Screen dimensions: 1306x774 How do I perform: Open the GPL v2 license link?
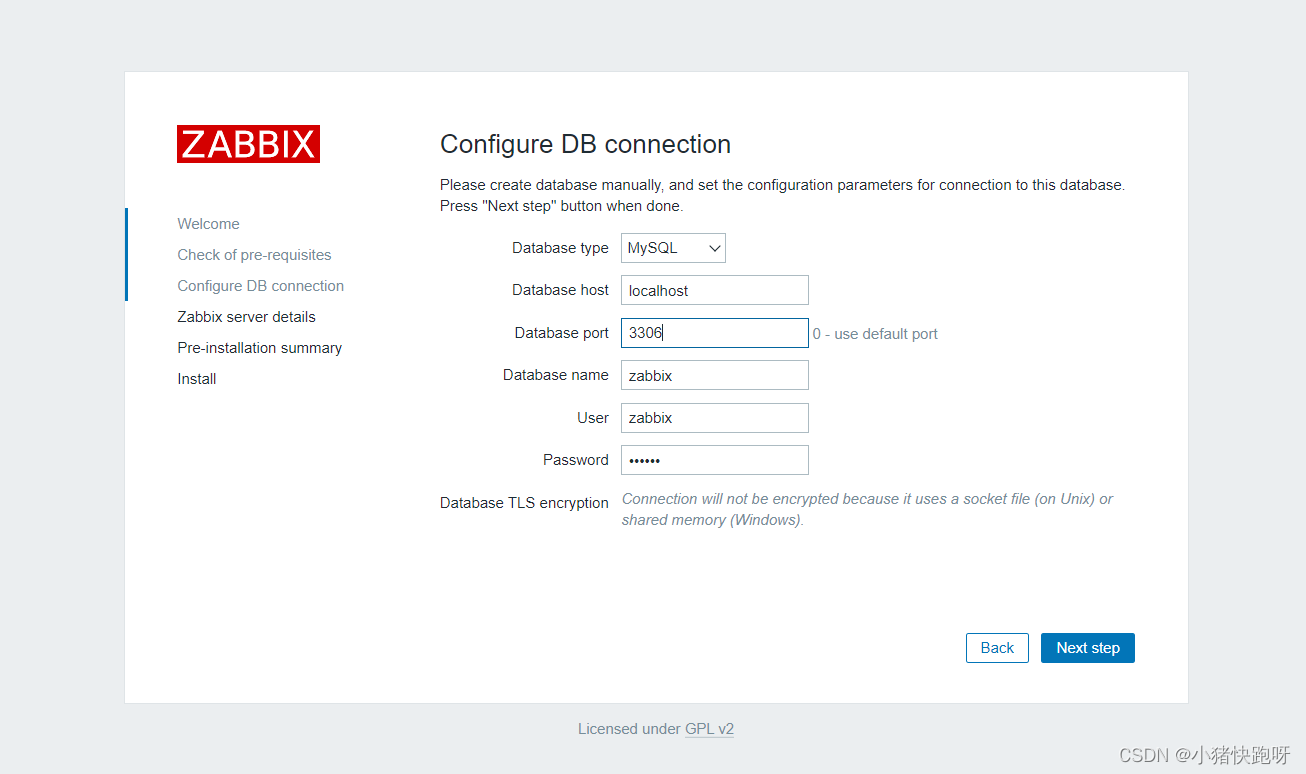[709, 728]
